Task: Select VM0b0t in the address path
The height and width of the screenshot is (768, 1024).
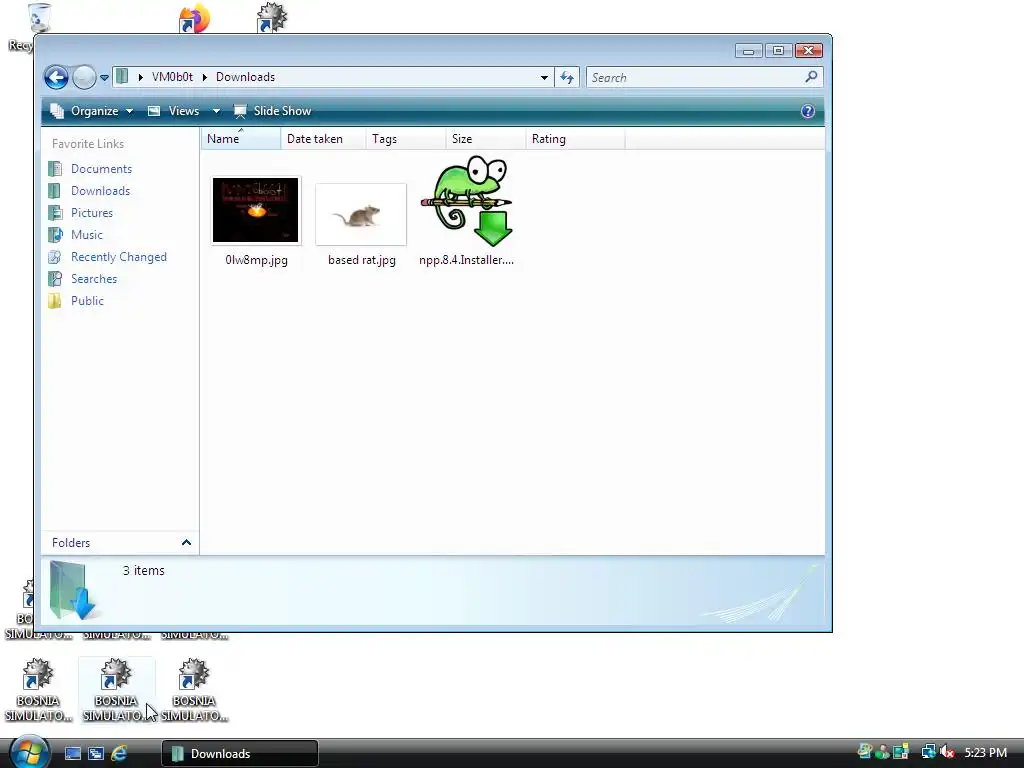Action: click(x=172, y=77)
